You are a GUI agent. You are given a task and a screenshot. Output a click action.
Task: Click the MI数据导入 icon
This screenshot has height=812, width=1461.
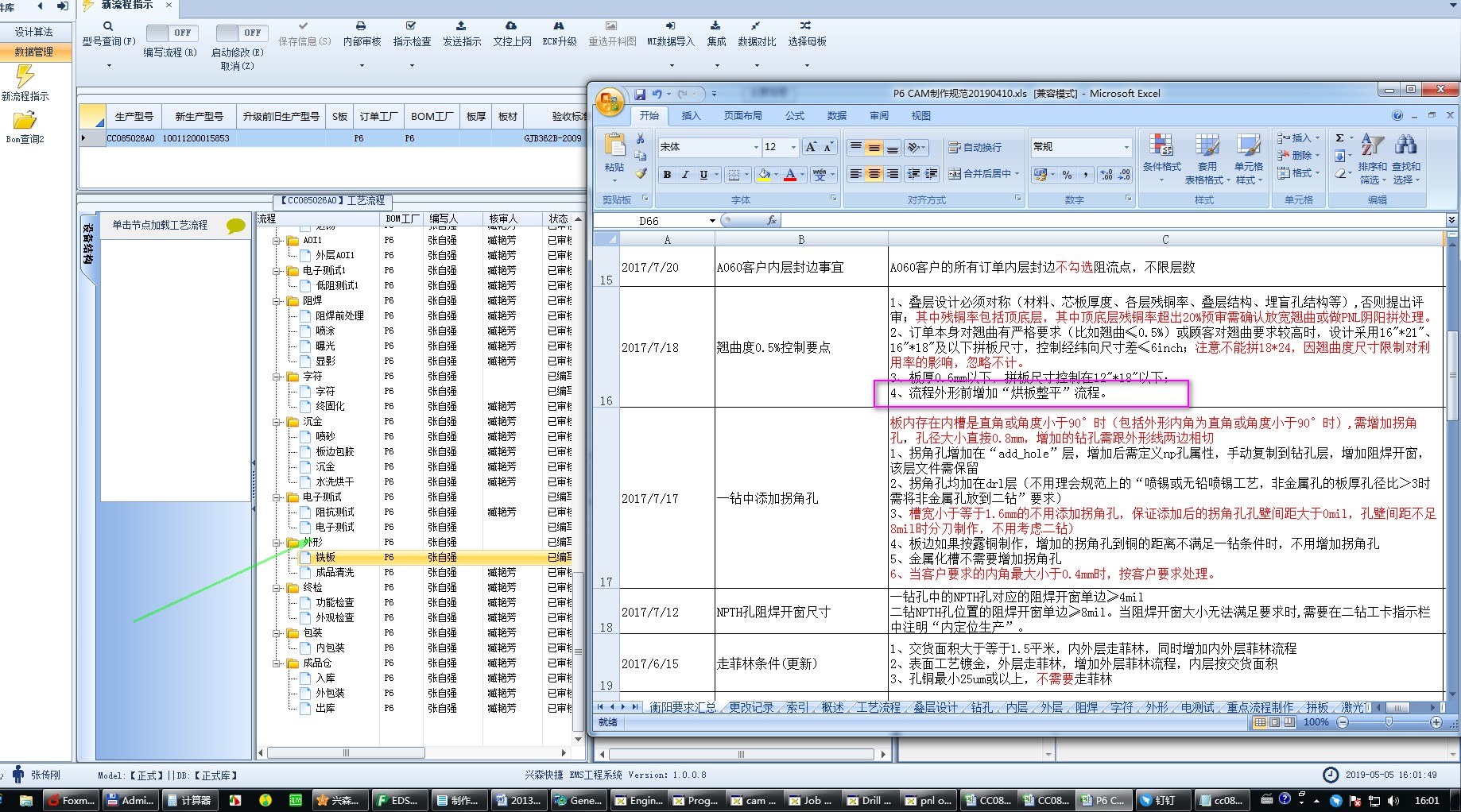670,26
